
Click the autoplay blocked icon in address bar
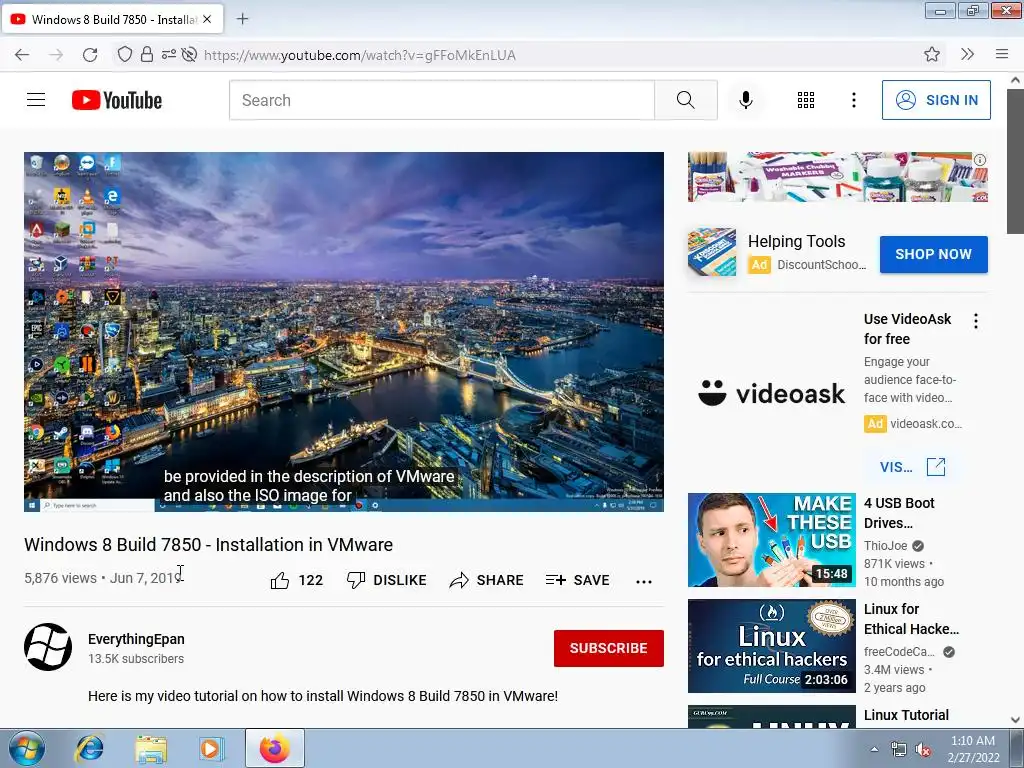click(189, 55)
